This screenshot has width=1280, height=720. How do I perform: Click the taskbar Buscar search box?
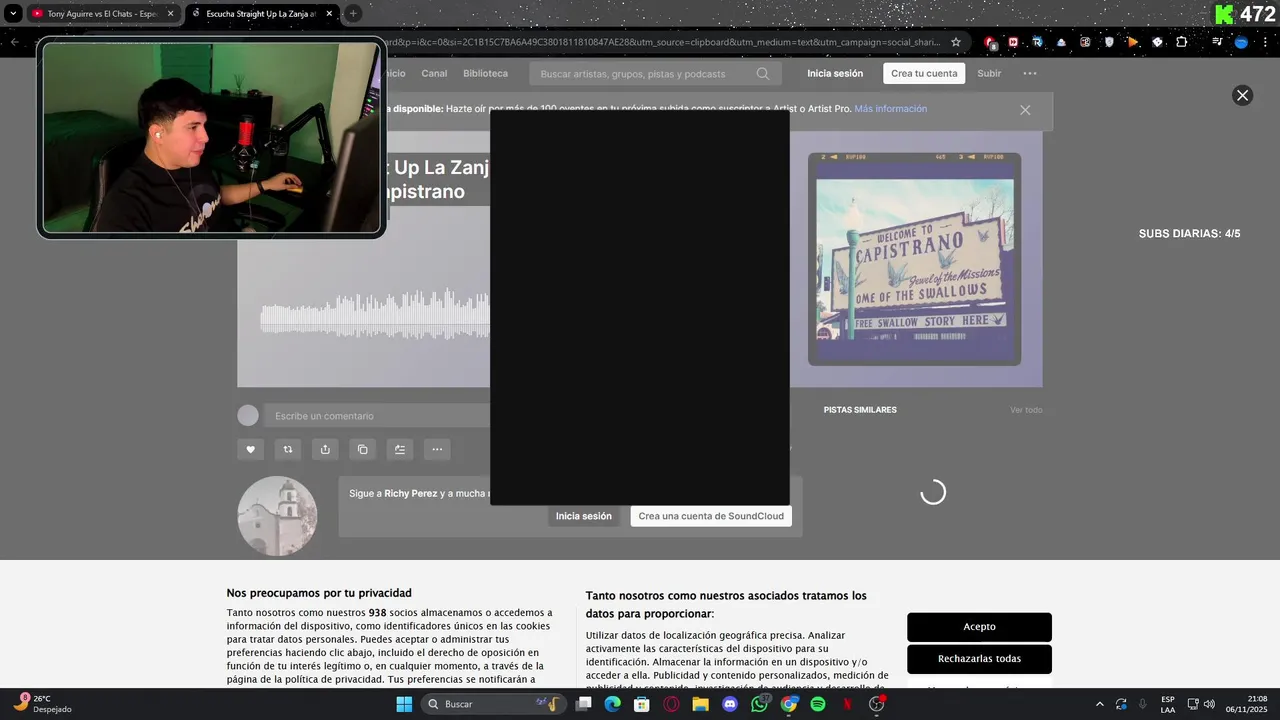[x=493, y=704]
